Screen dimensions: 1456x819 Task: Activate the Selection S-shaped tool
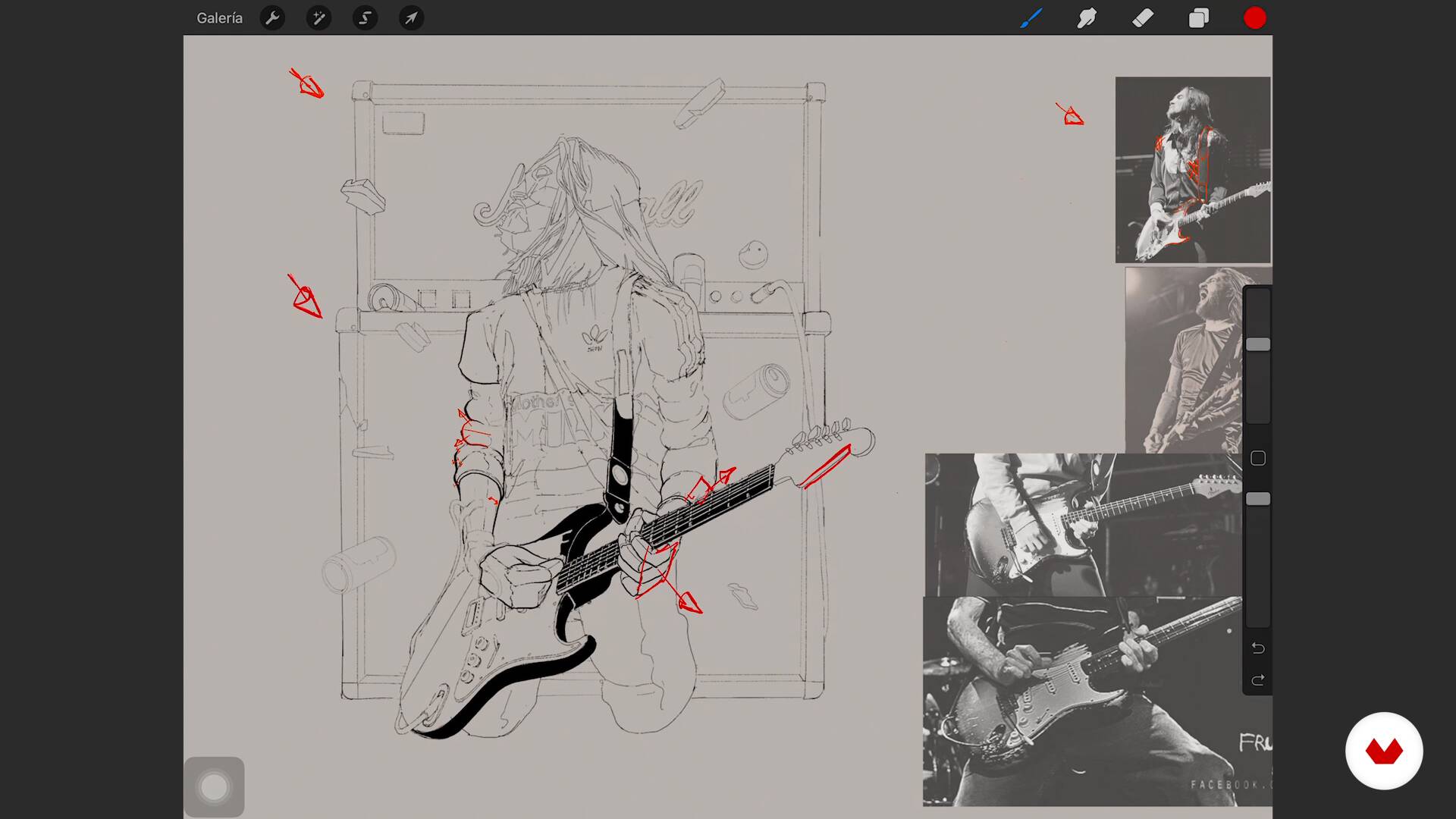(365, 17)
